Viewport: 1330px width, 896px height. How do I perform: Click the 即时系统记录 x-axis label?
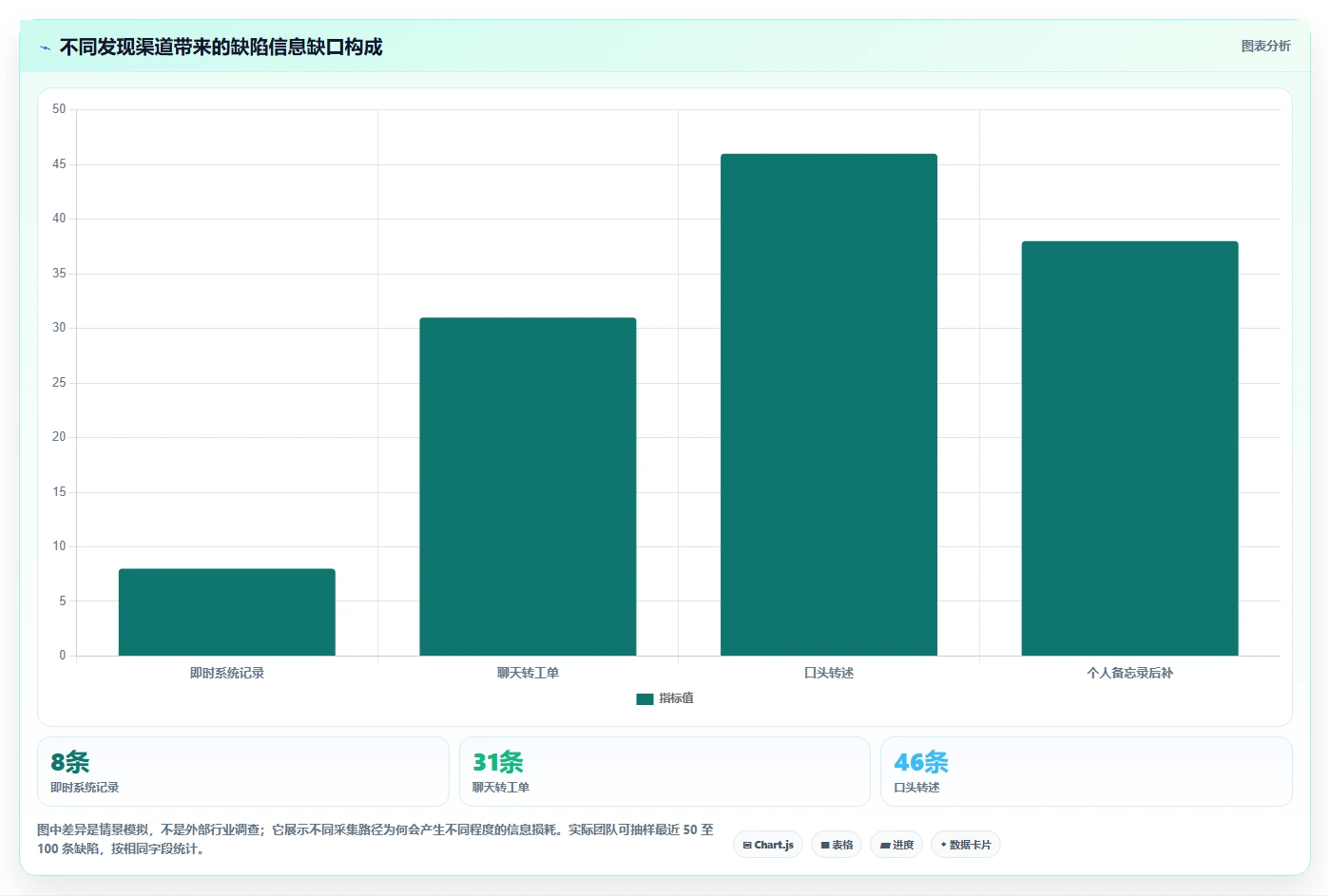click(226, 673)
